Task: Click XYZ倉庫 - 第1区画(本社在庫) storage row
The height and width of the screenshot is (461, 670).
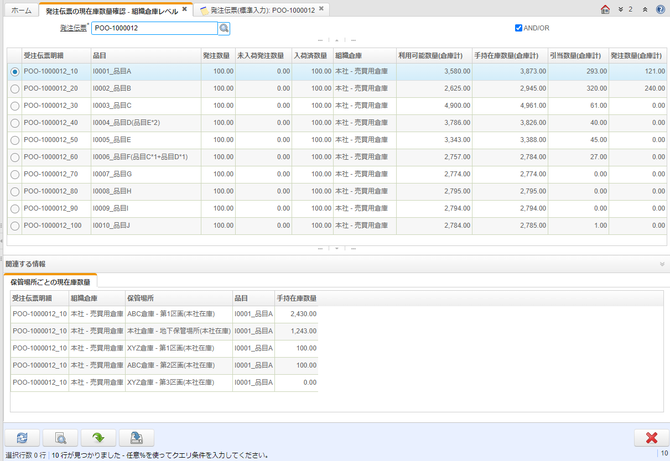Action: 164,348
